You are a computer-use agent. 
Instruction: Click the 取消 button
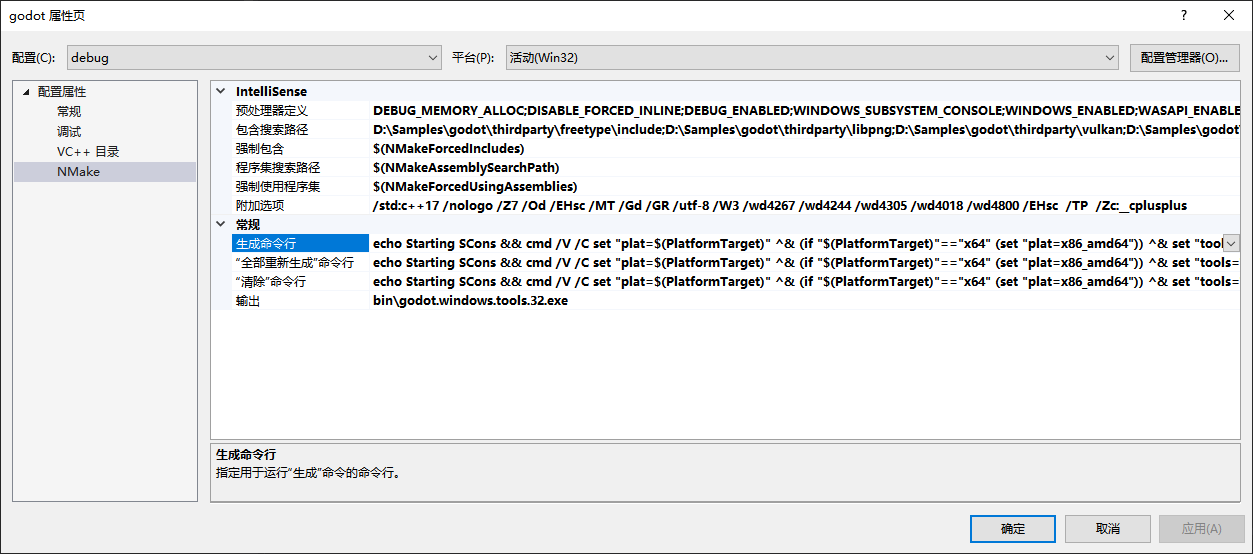[1107, 528]
